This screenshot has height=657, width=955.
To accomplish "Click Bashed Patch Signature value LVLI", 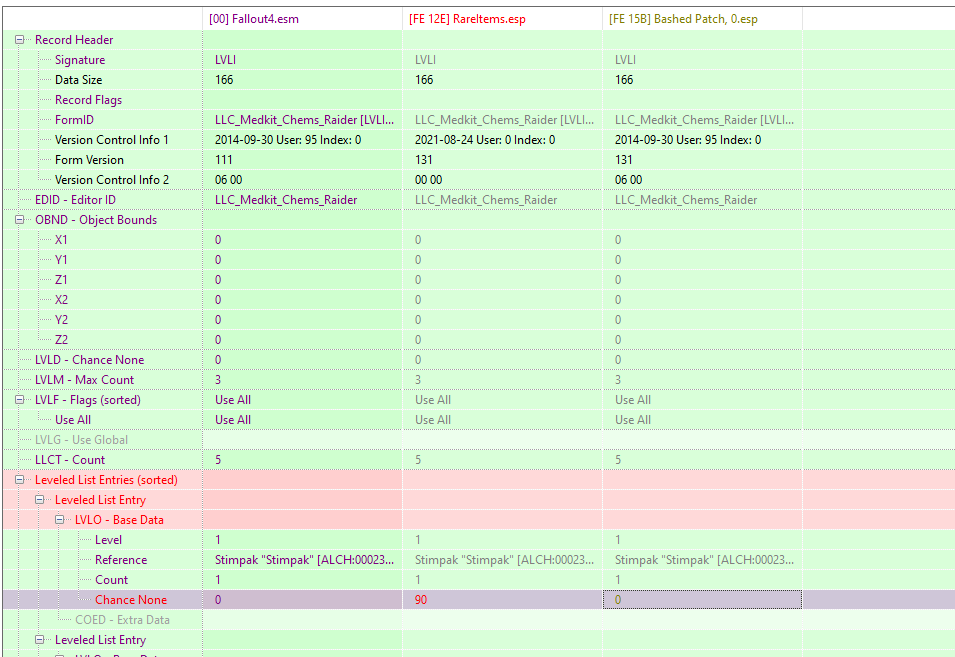I will pos(625,60).
